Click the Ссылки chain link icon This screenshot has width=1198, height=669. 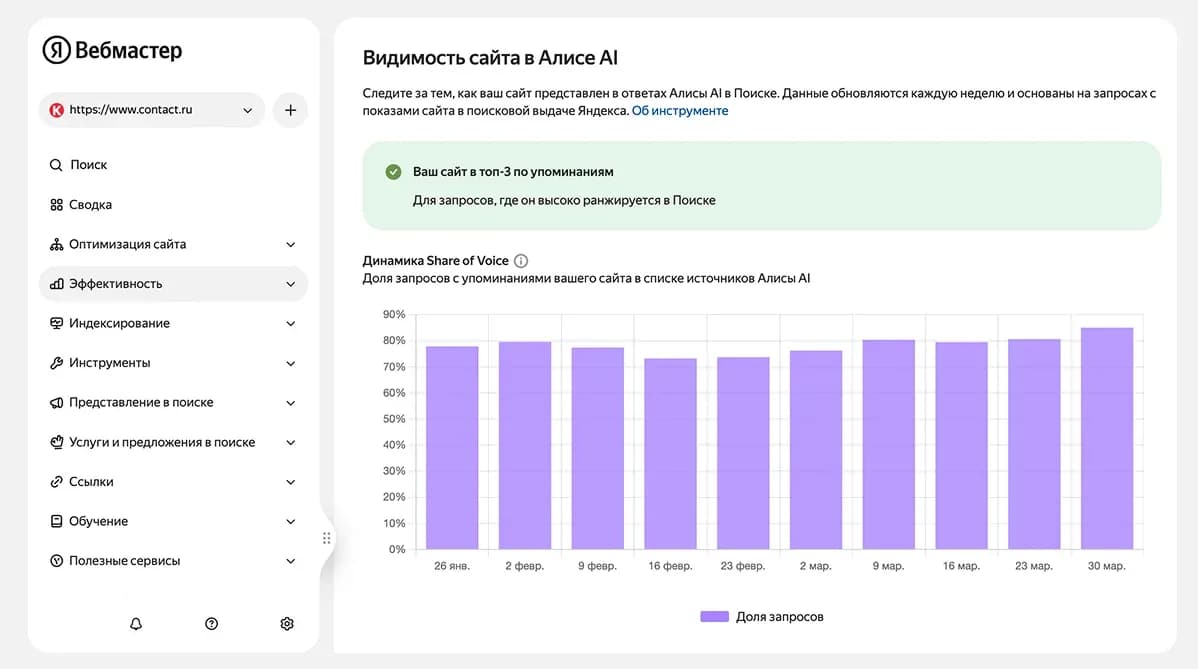[57, 482]
